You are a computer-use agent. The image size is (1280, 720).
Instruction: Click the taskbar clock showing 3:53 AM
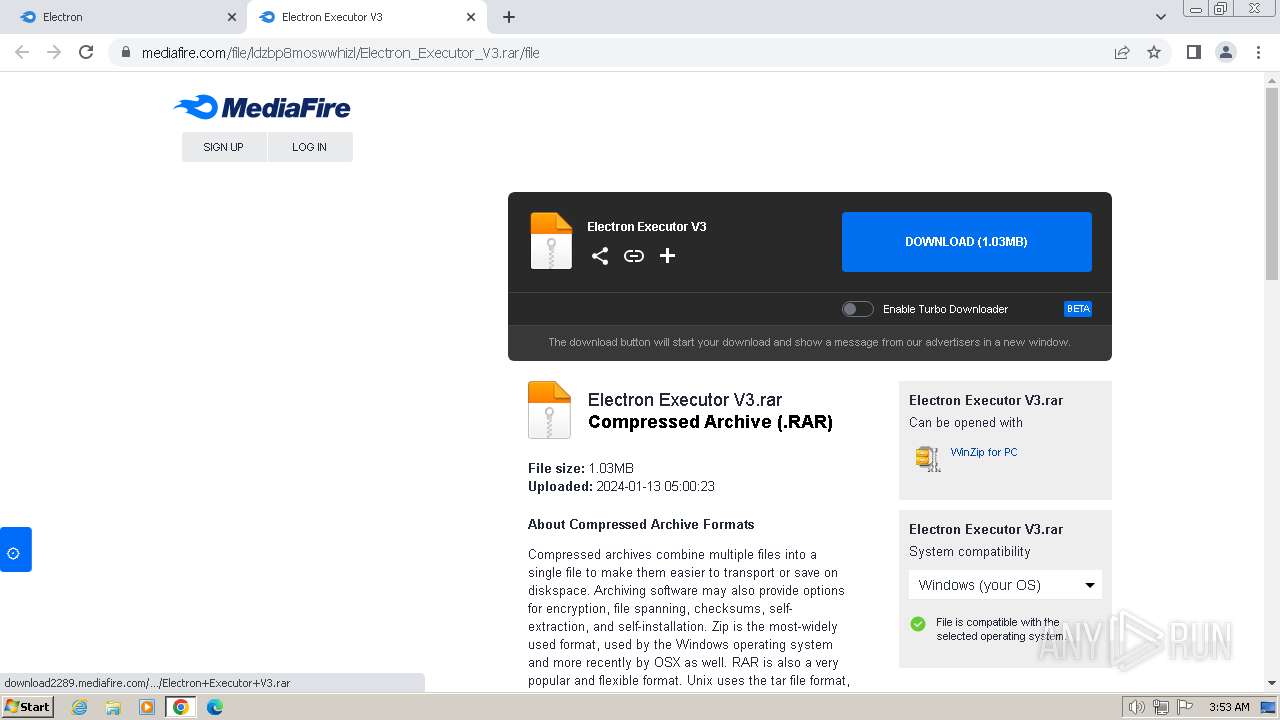click(1228, 707)
